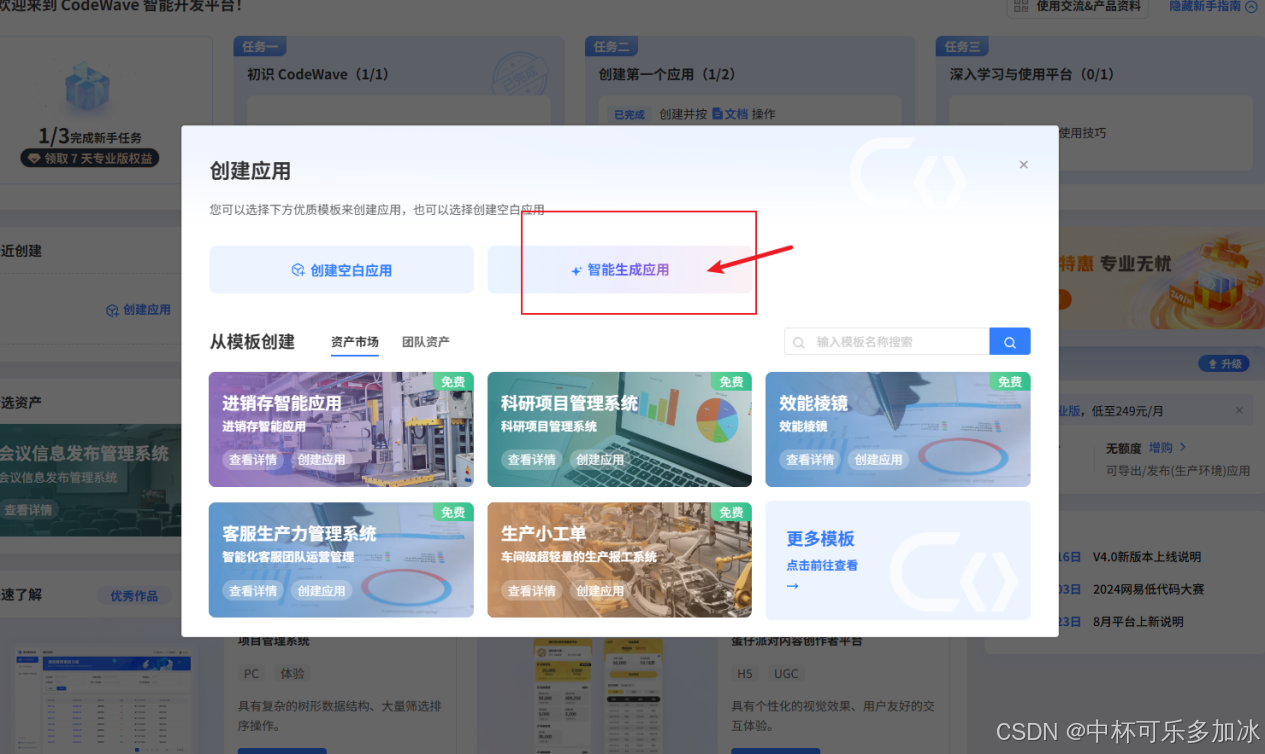
Task: Click 隐藏新手指南 in background page
Action: point(1213,6)
